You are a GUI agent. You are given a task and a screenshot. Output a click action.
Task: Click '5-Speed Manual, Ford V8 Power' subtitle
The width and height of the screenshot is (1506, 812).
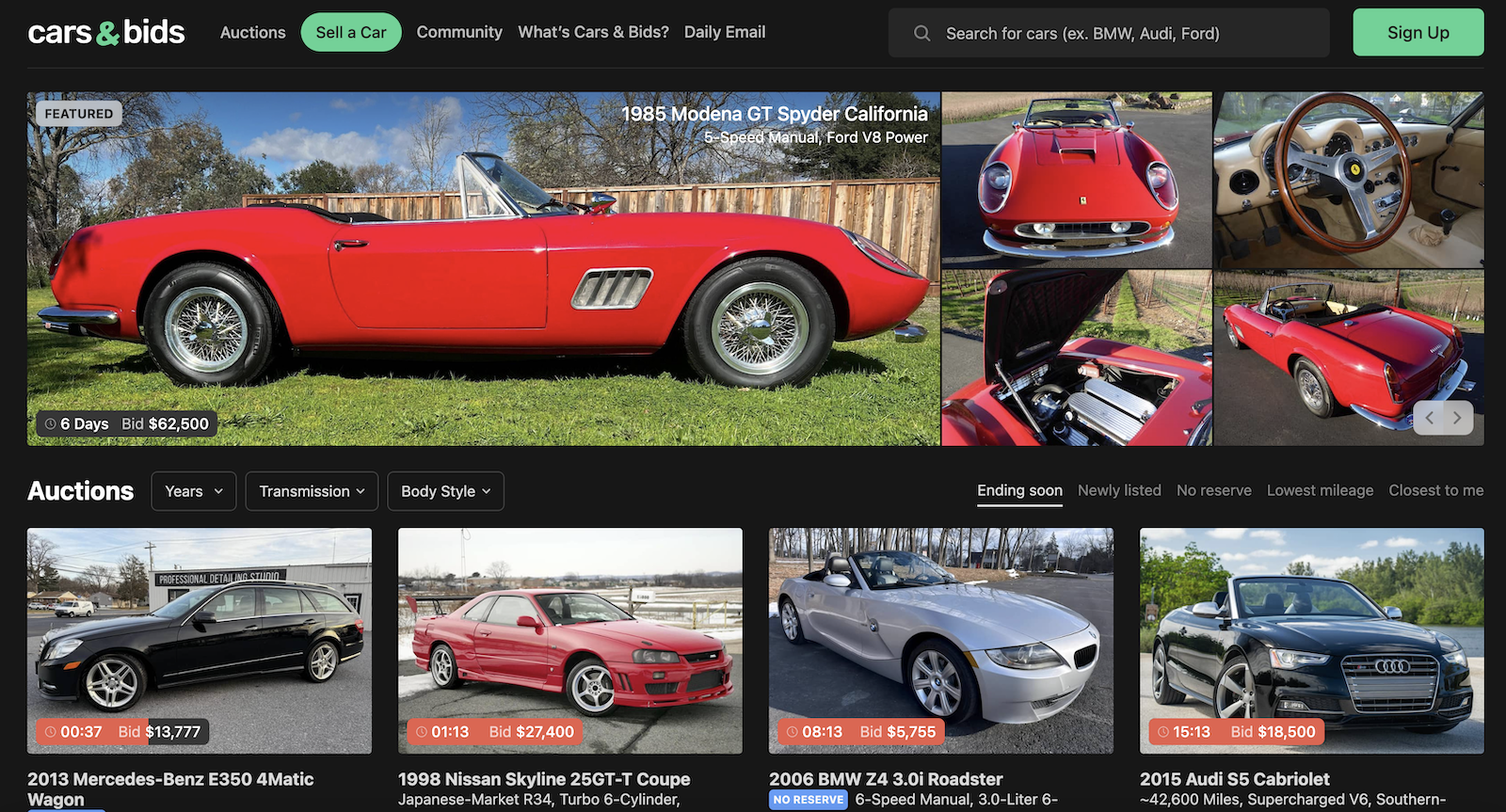tap(816, 137)
